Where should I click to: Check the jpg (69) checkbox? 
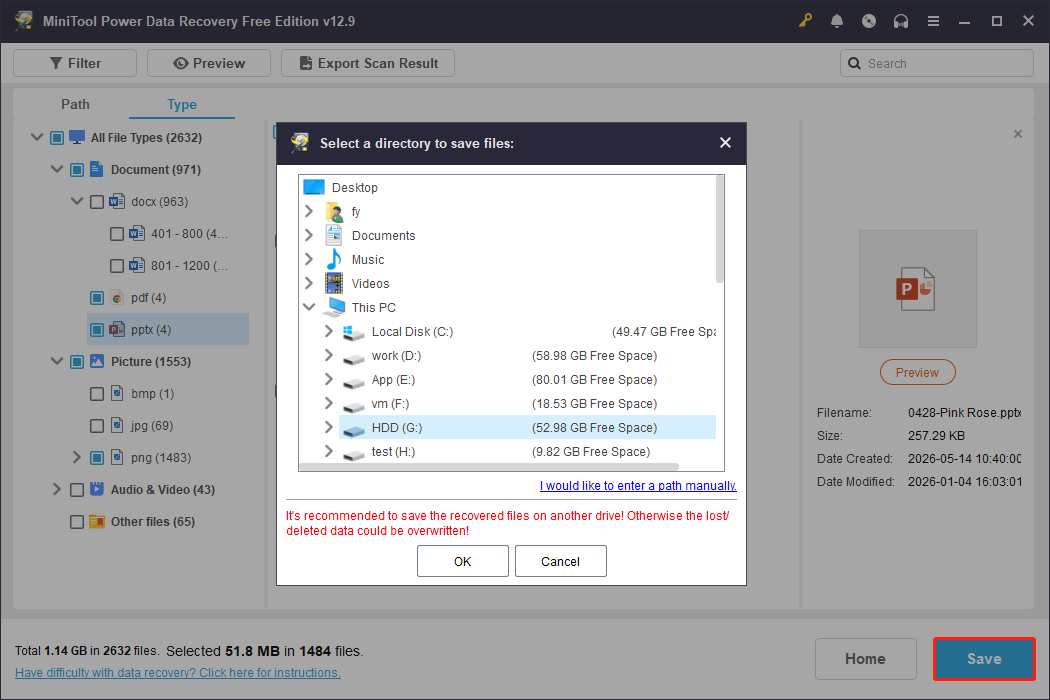97,426
